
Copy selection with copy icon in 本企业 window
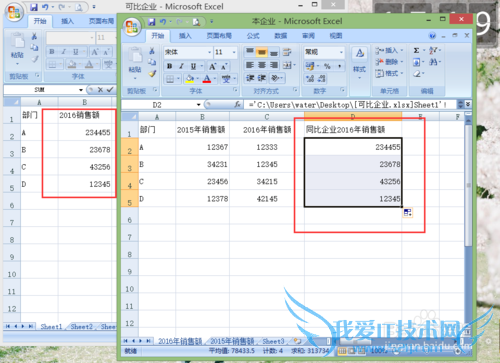pyautogui.click(x=152, y=62)
